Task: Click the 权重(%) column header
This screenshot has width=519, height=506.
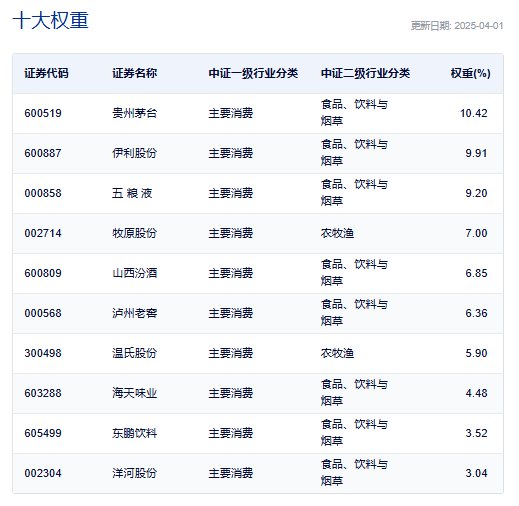Action: pos(470,73)
